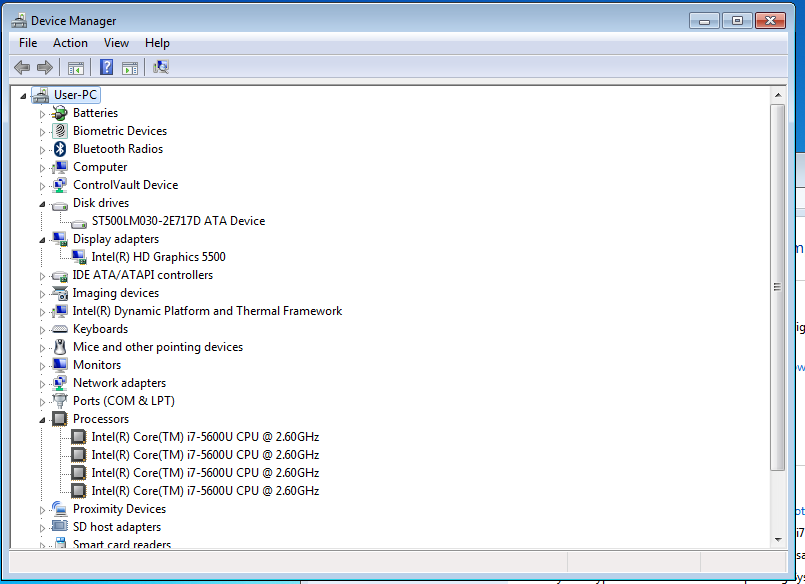Screen dimensions: 805x584
Task: Minimize the Device Manager window
Action: coord(704,21)
